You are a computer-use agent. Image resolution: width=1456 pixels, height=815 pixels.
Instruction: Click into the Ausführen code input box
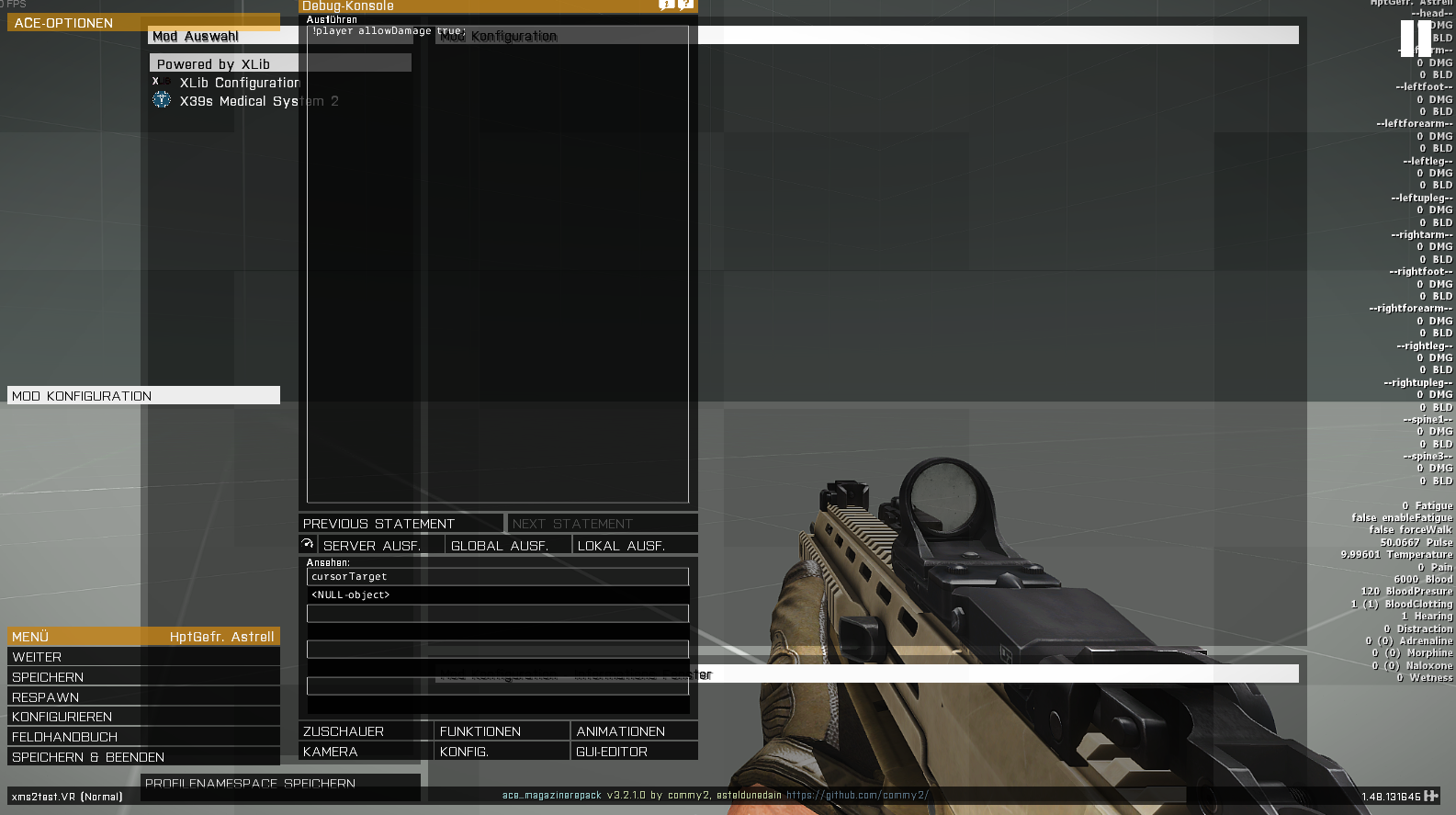(498, 264)
